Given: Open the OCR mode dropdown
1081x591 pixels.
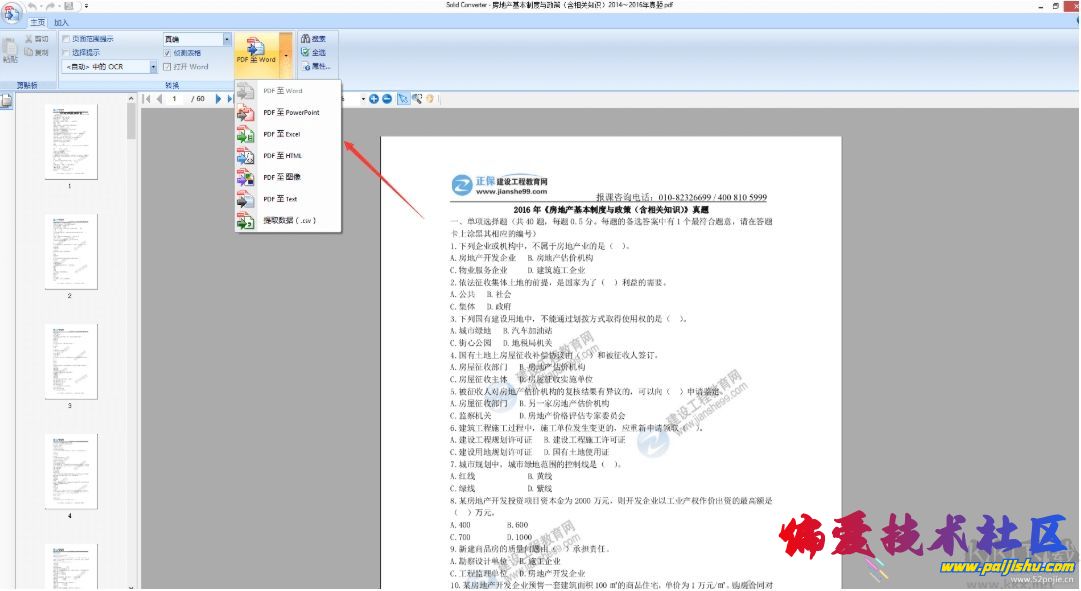Looking at the screenshot, I should coord(154,67).
